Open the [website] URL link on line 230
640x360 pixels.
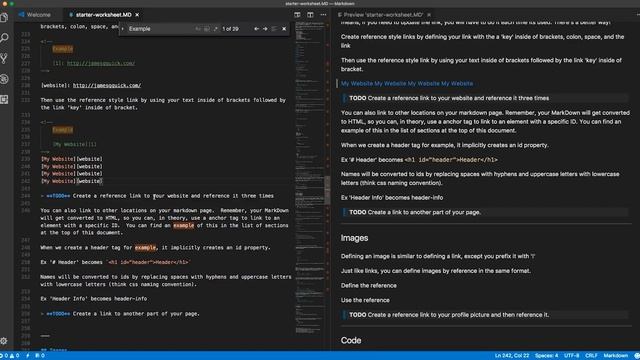click(107, 85)
